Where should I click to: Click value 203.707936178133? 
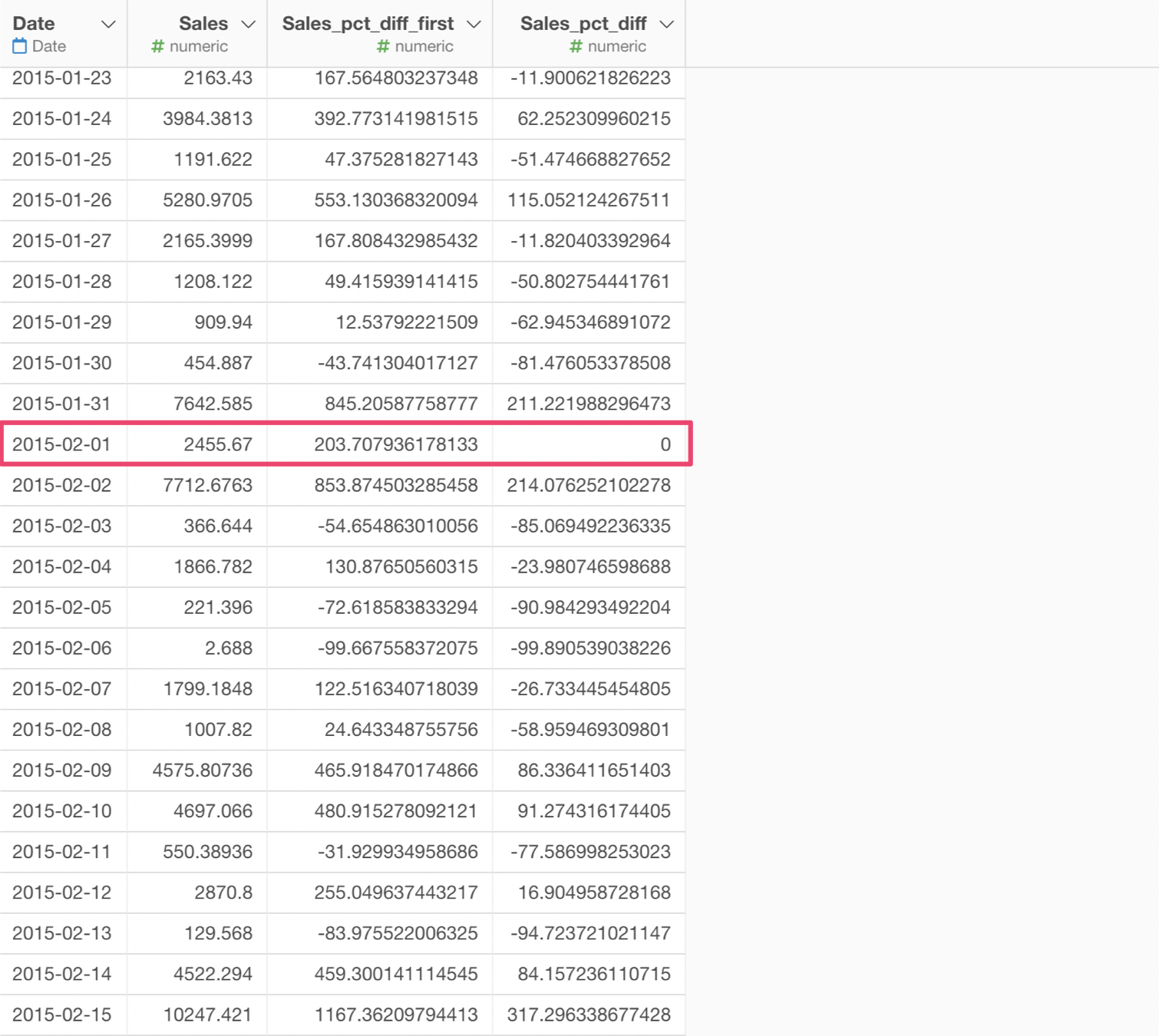[396, 444]
